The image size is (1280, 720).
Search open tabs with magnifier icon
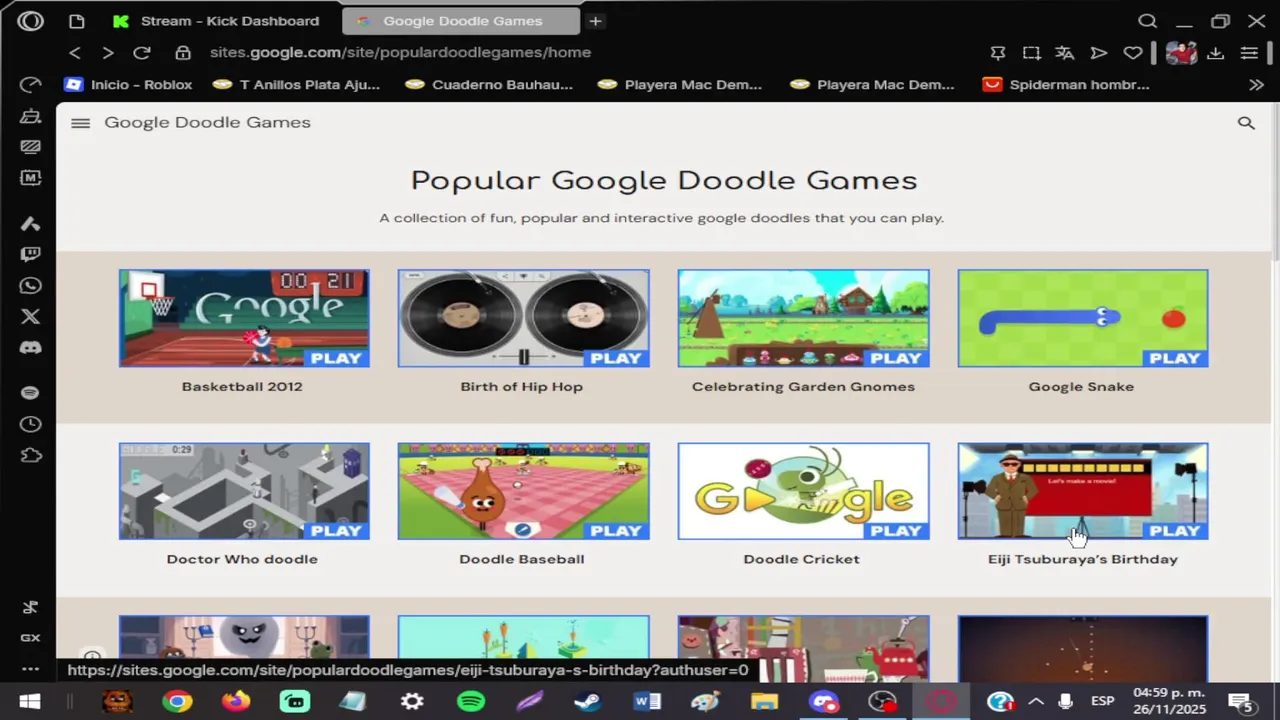click(1148, 21)
